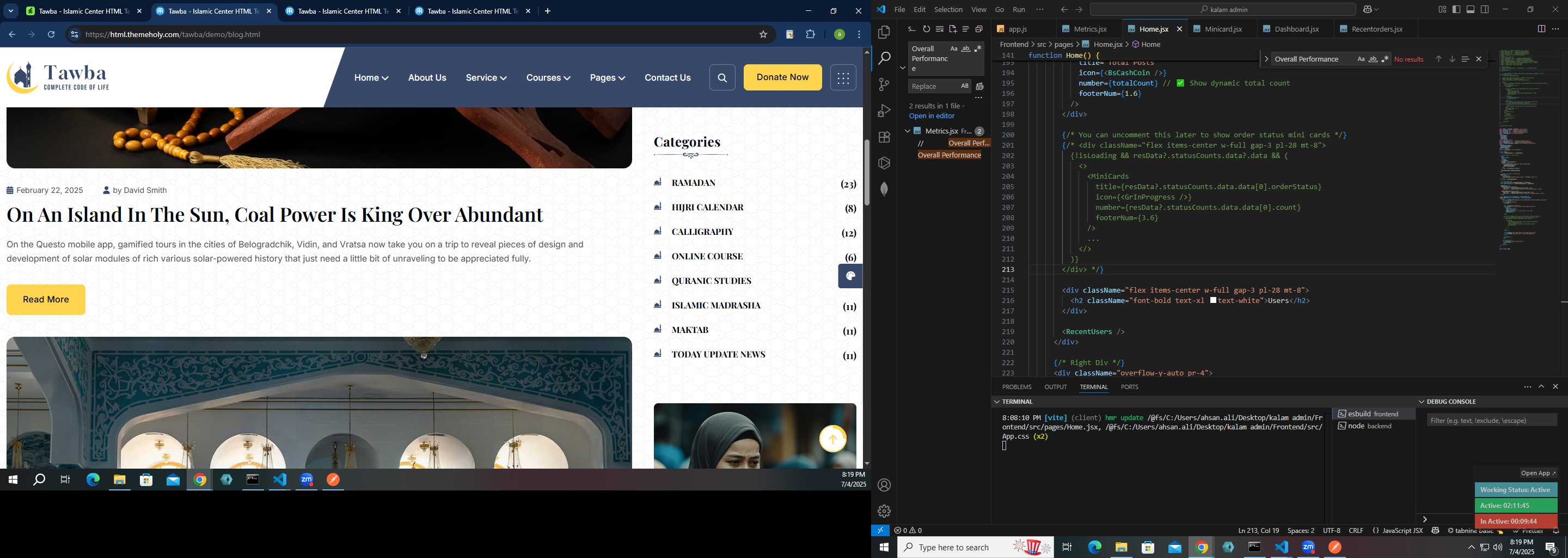Expand Home menu dropdown on Tawba site
This screenshot has height=558, width=1568.
click(371, 78)
